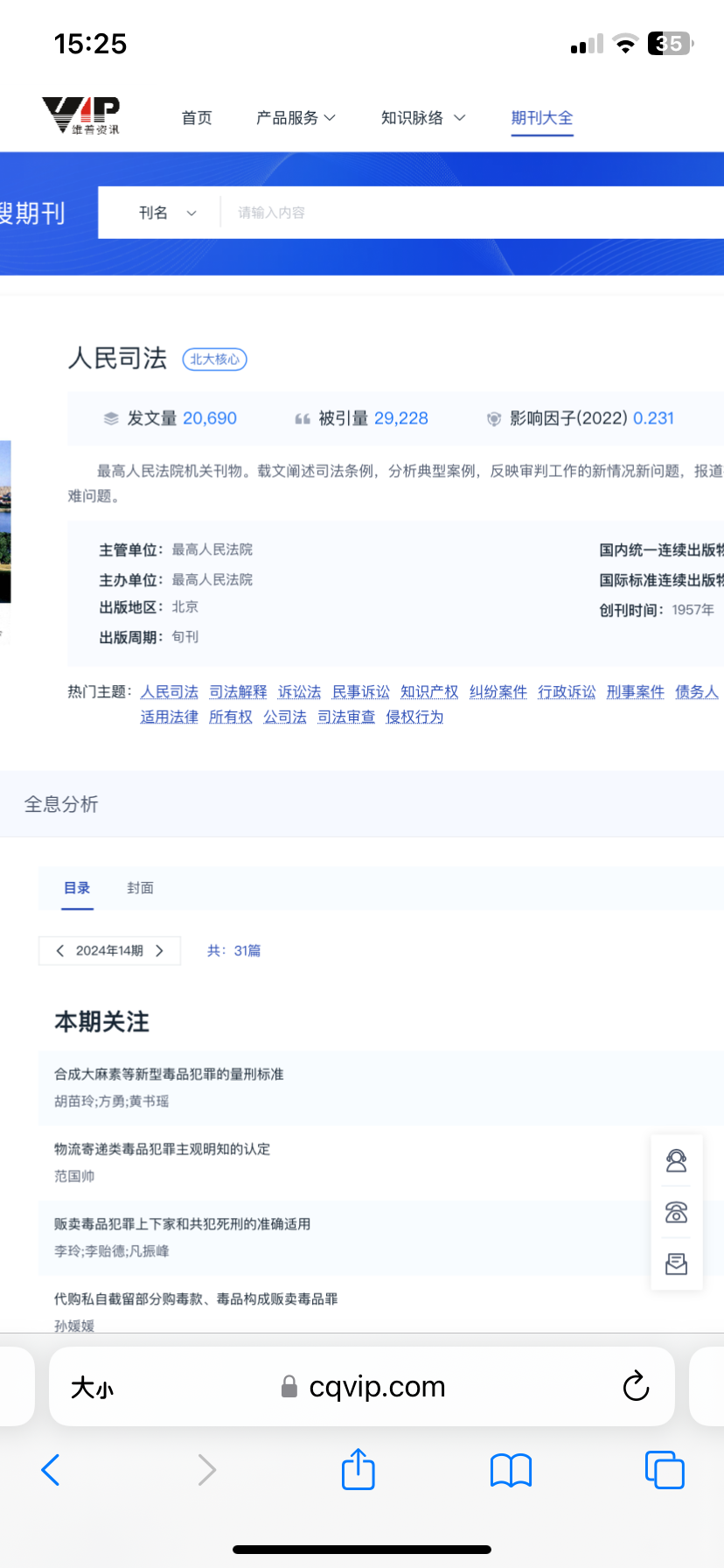Open the 首页 menu item
The height and width of the screenshot is (1568, 724).
[197, 118]
